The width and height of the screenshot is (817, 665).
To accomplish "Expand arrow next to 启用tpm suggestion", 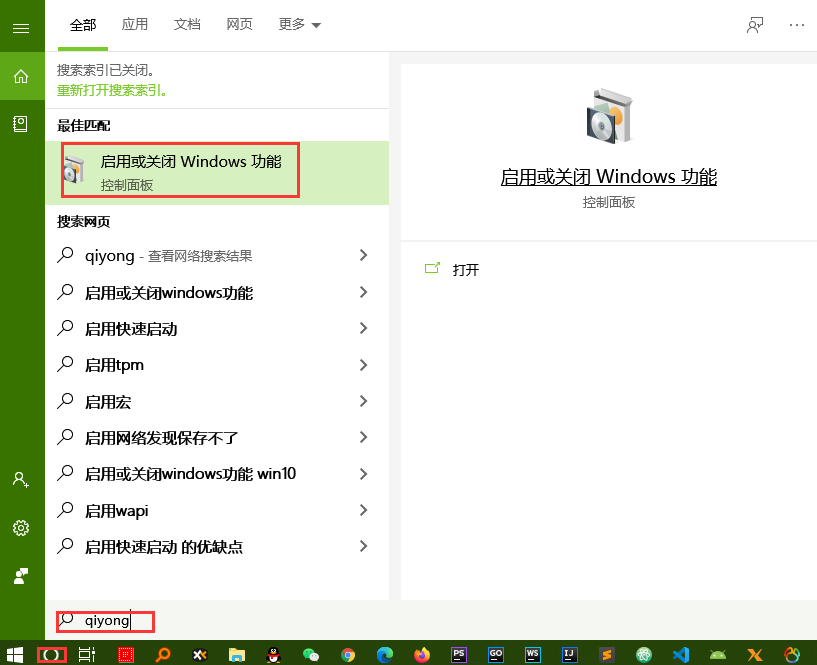I will (x=363, y=365).
